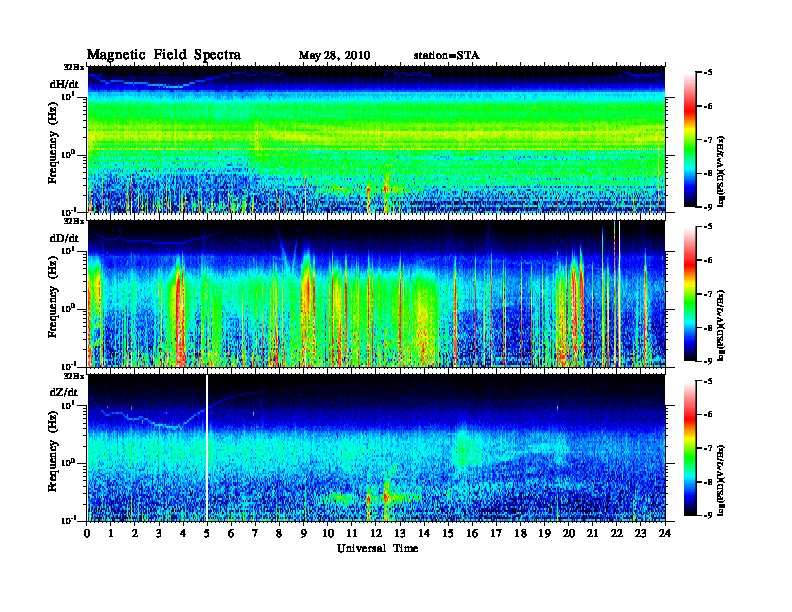Click the hour '15' tick label
This screenshot has width=792, height=612.
448,534
